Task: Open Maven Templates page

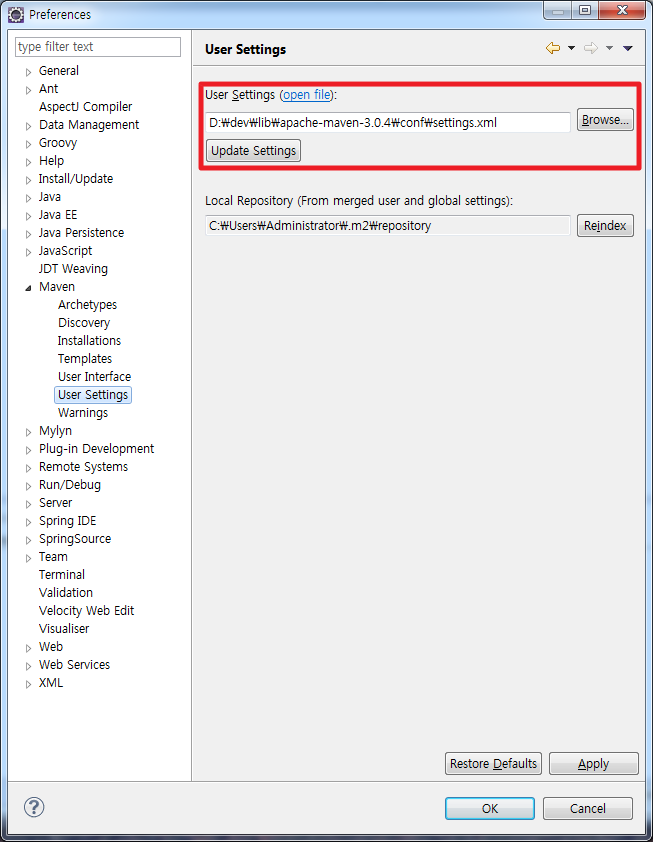Action: (85, 358)
